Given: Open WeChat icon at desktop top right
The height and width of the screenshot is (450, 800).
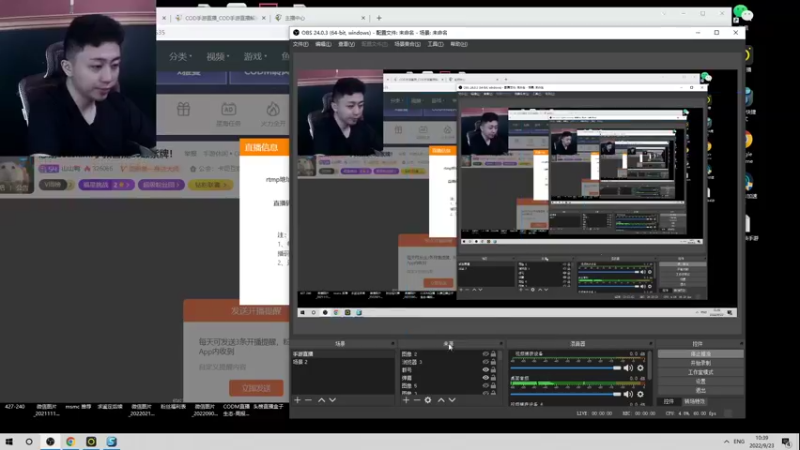Looking at the screenshot, I should click(743, 13).
